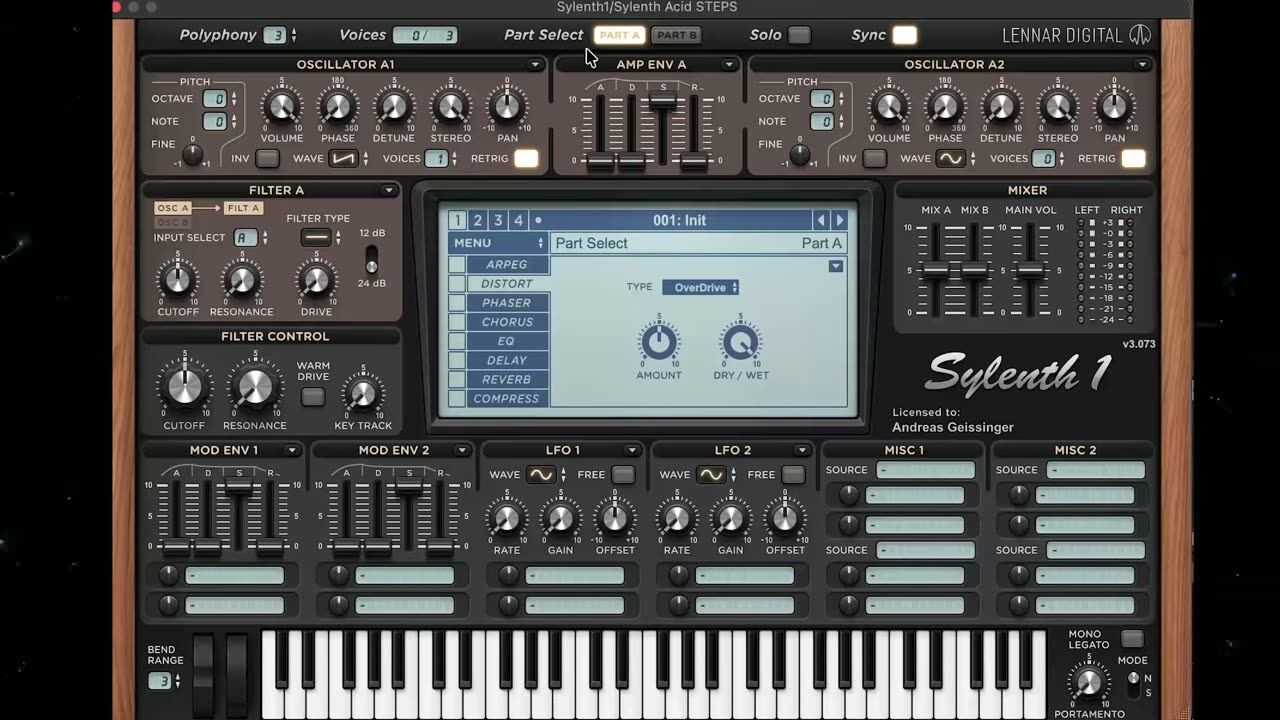Click the Oscillator A1 Fine tune knob
Screen dimensions: 1280x720
point(192,155)
